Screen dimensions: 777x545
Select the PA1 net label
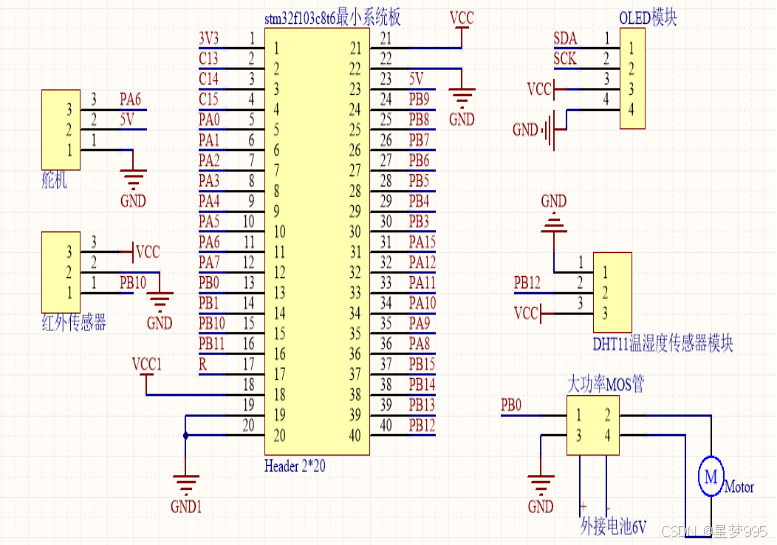[209, 140]
